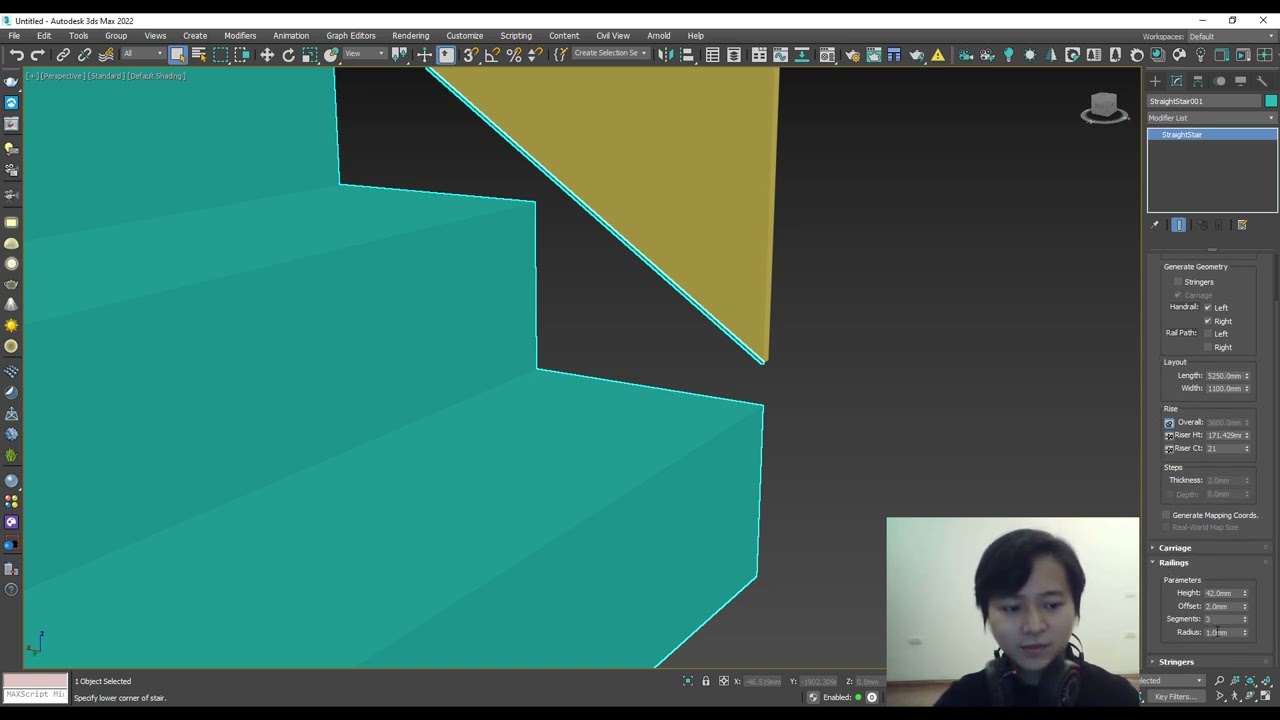Click the Pin Stack icon
This screenshot has height=720, width=1280.
[x=1155, y=225]
